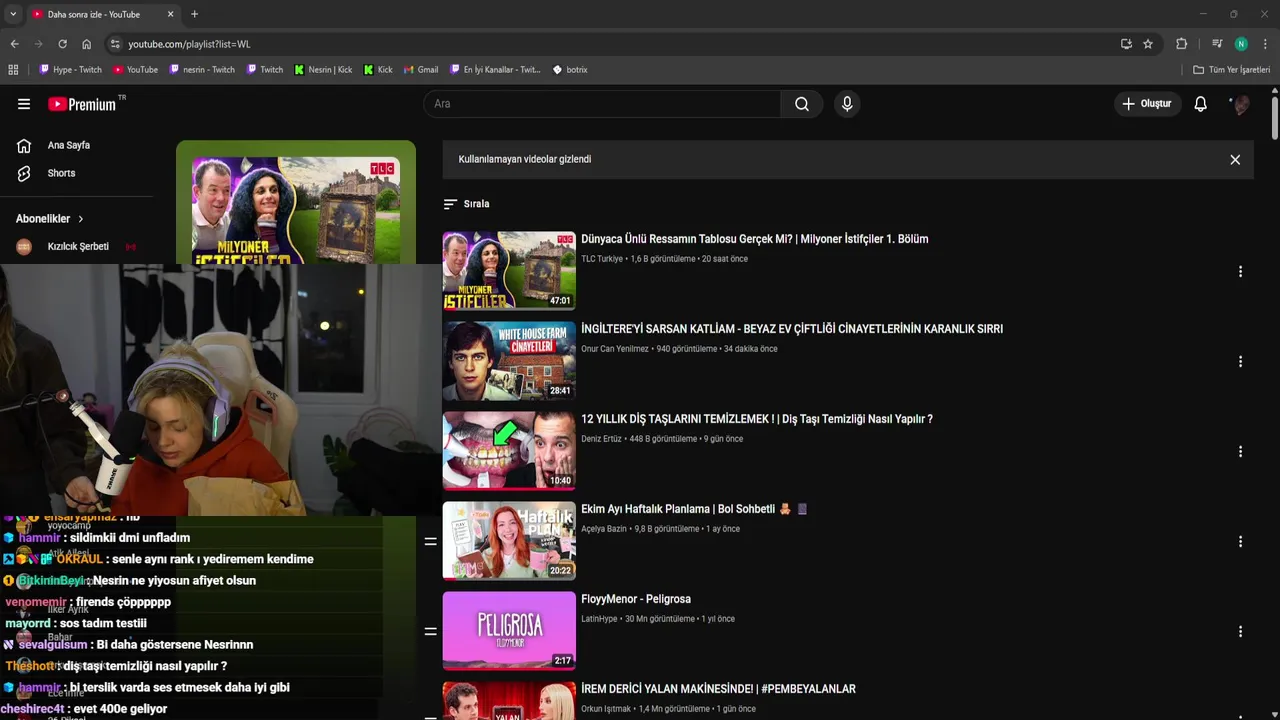Open the tab search dropdown arrow
This screenshot has height=720, width=1280.
[13, 14]
